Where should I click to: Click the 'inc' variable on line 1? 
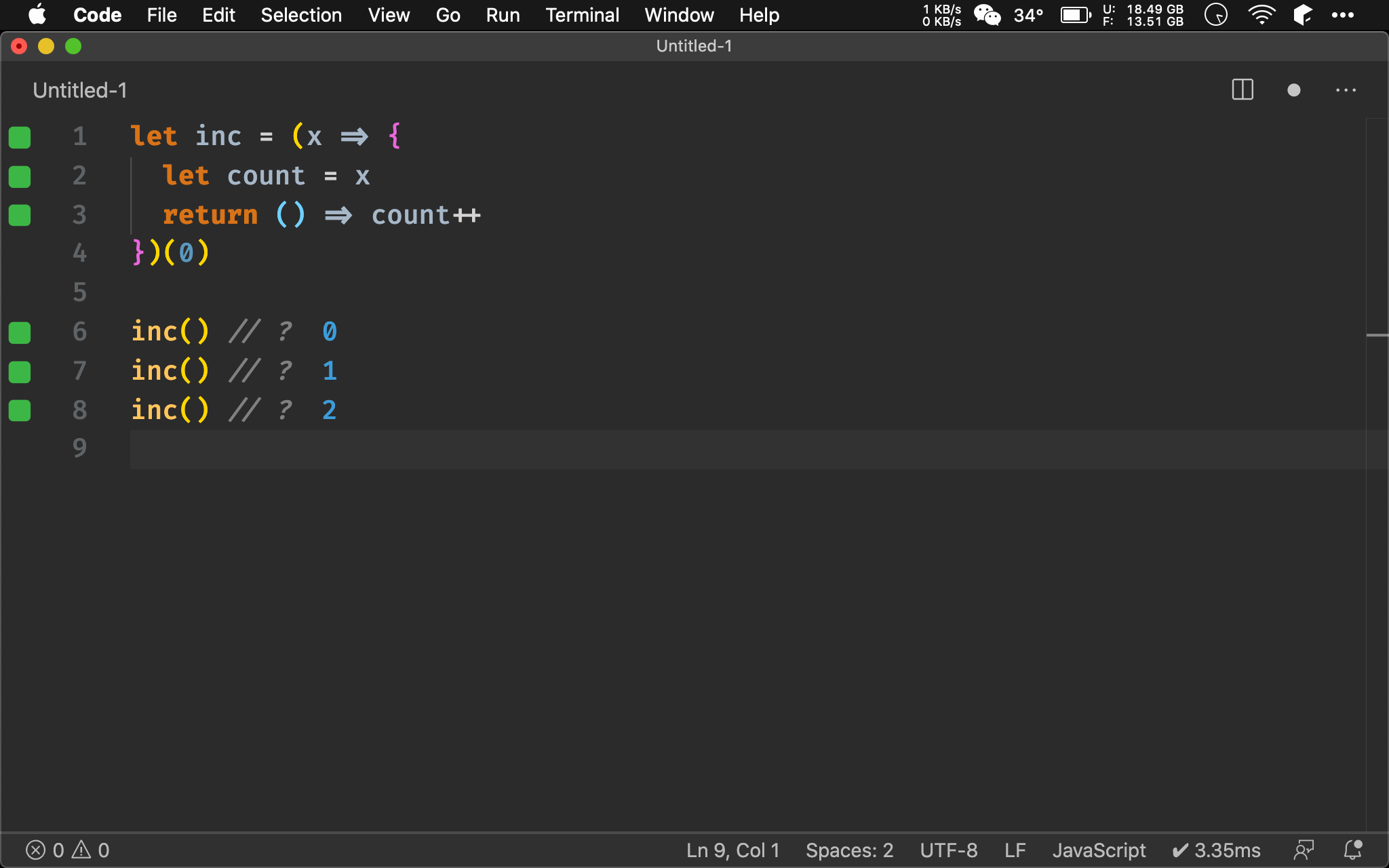click(x=218, y=136)
